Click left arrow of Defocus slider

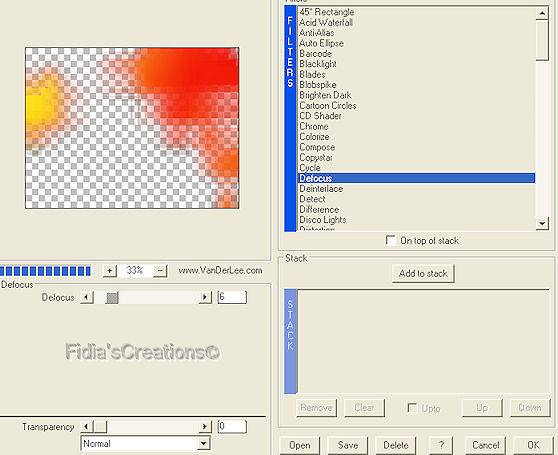87,297
